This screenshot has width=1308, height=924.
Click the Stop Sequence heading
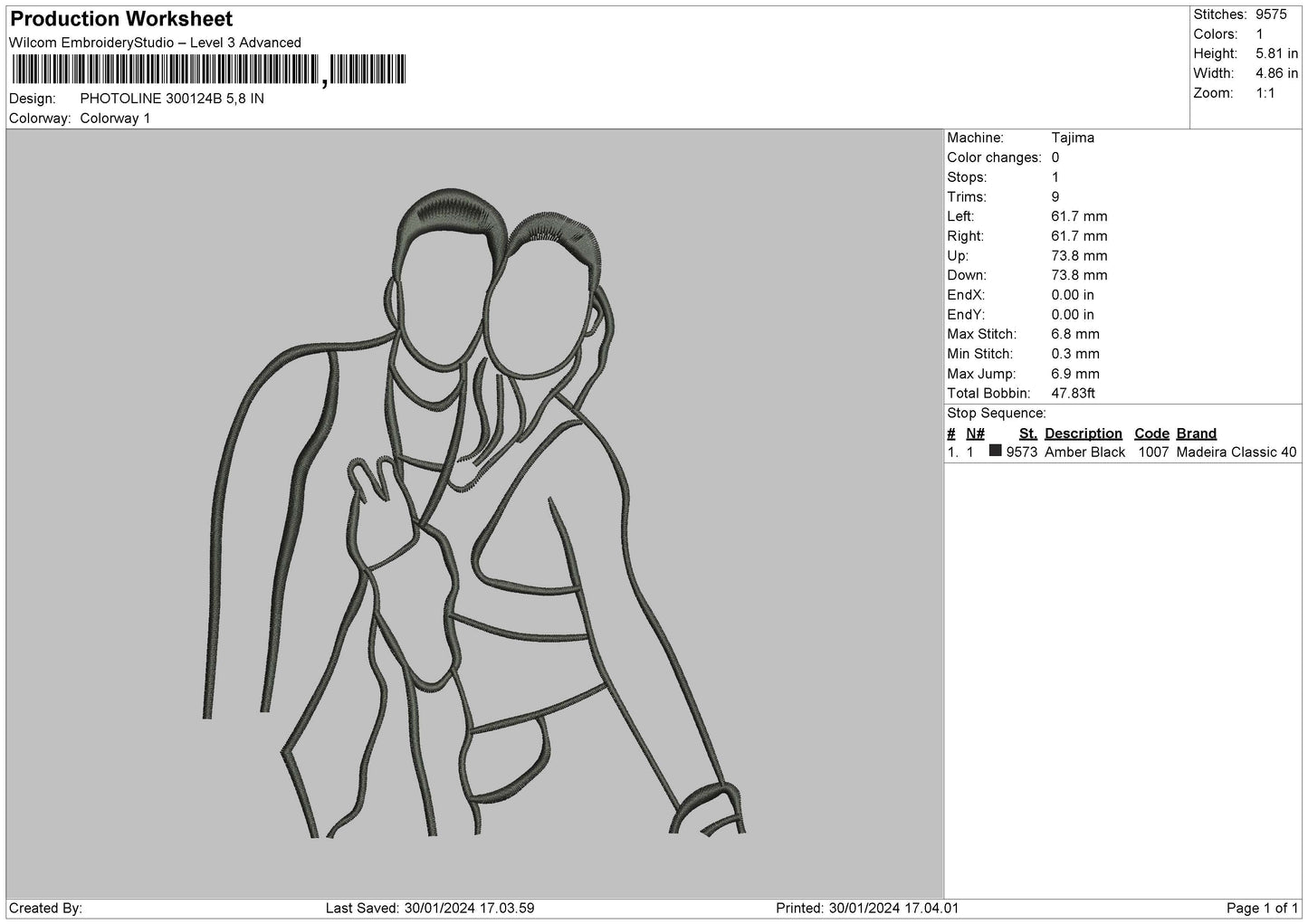click(x=997, y=414)
